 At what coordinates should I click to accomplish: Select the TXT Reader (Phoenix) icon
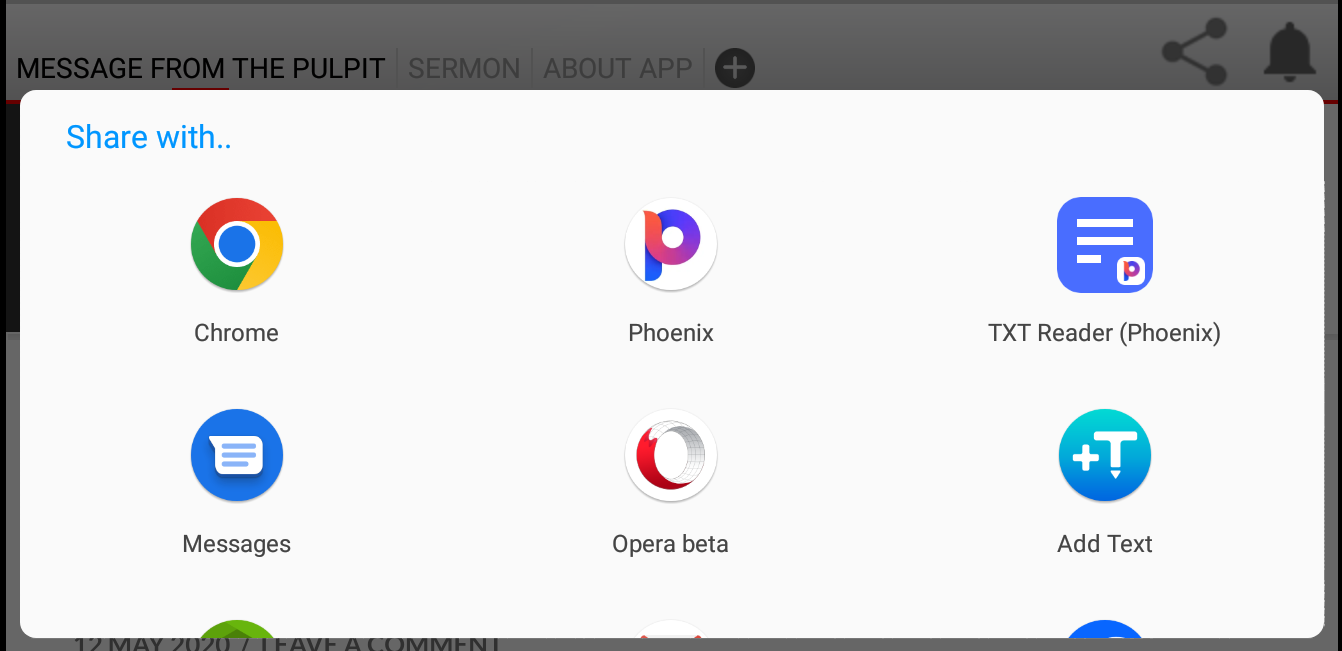coord(1105,245)
